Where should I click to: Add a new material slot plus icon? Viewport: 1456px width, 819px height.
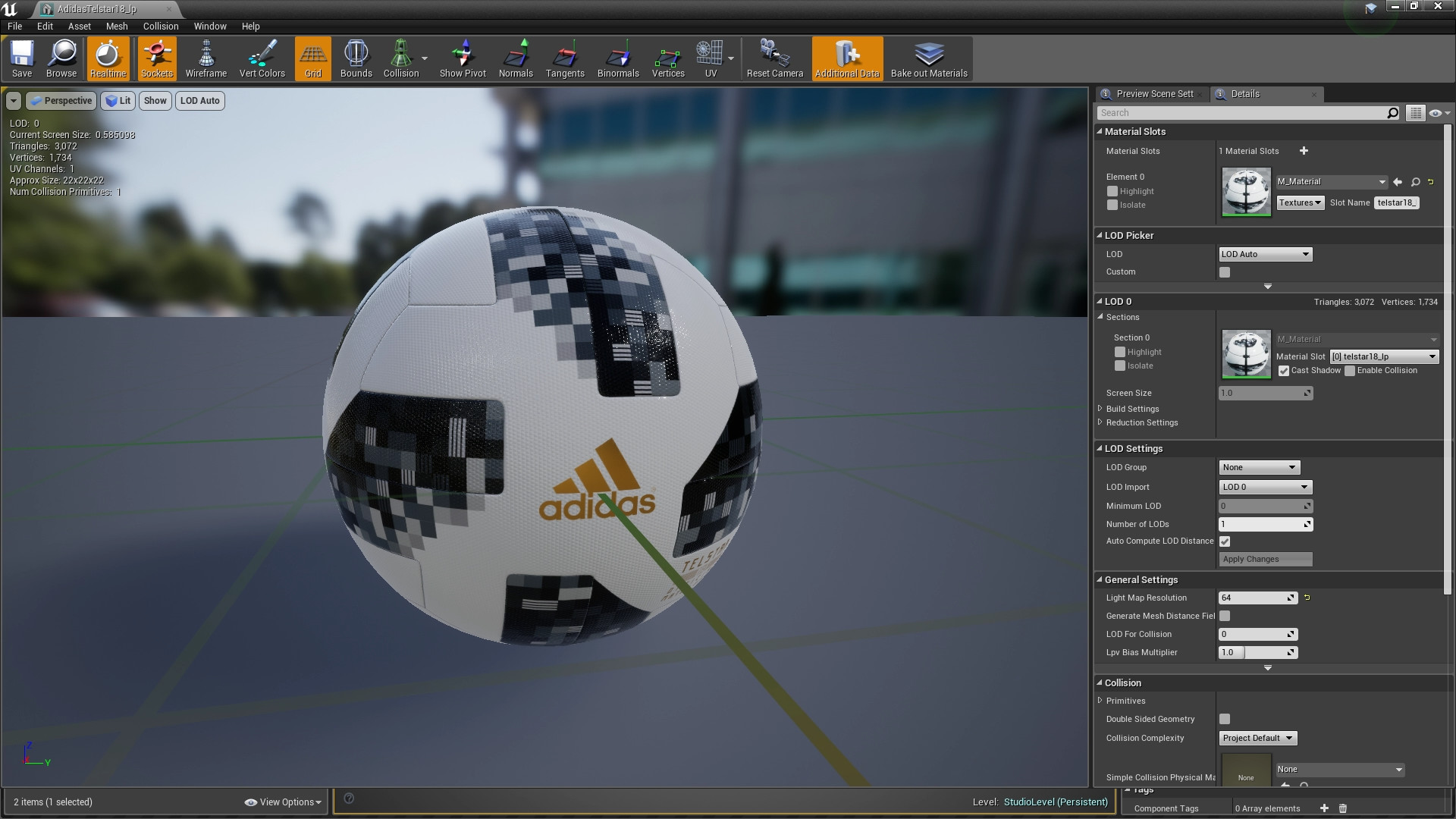pyautogui.click(x=1304, y=151)
